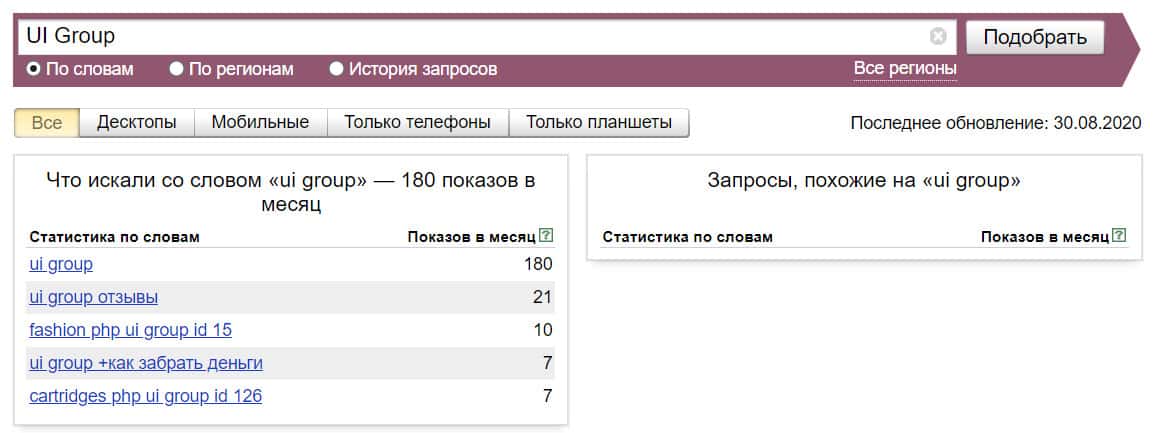1159x433 pixels.
Task: Select the 'Только телефоны' tab
Action: [x=417, y=123]
